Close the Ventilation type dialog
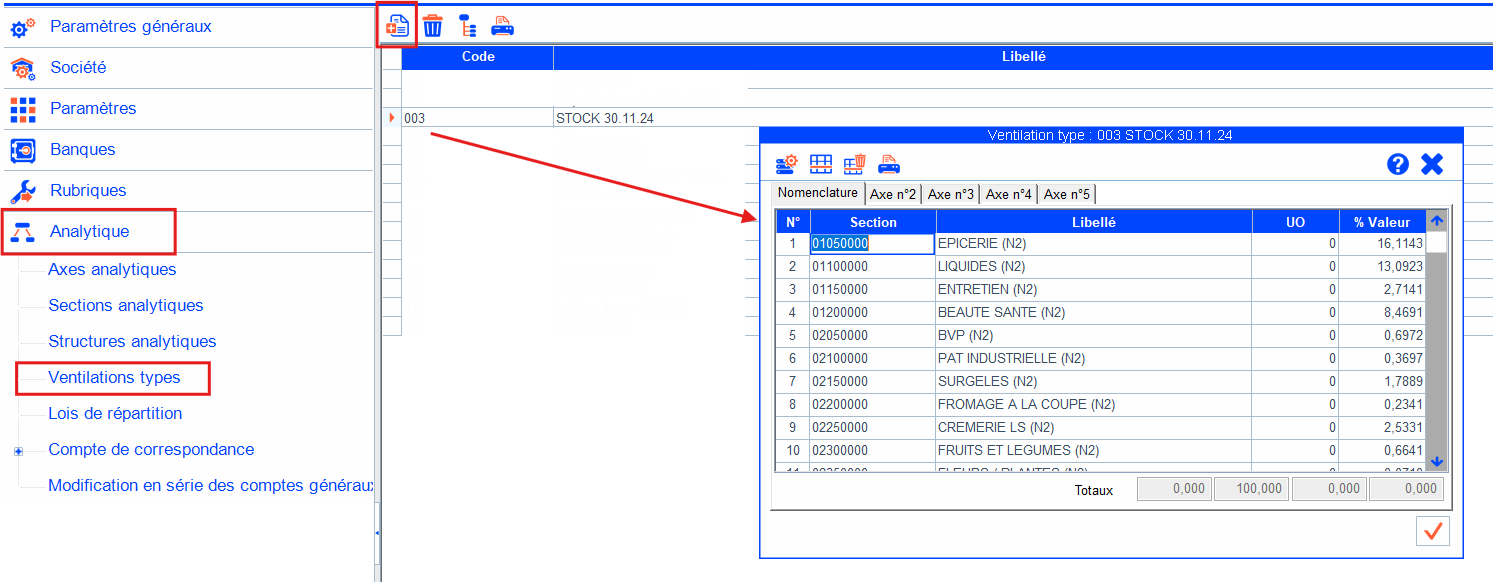 [x=1432, y=164]
